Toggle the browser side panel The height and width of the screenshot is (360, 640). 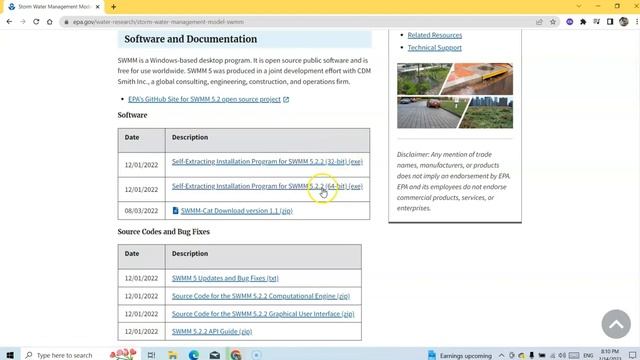click(x=610, y=22)
